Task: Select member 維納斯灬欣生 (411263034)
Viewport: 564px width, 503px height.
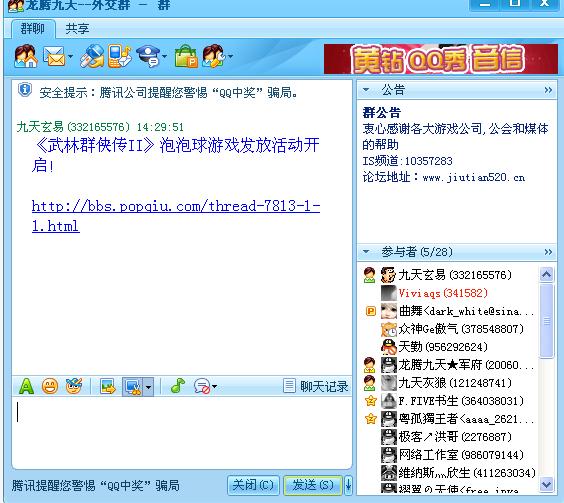Action: [x=449, y=473]
